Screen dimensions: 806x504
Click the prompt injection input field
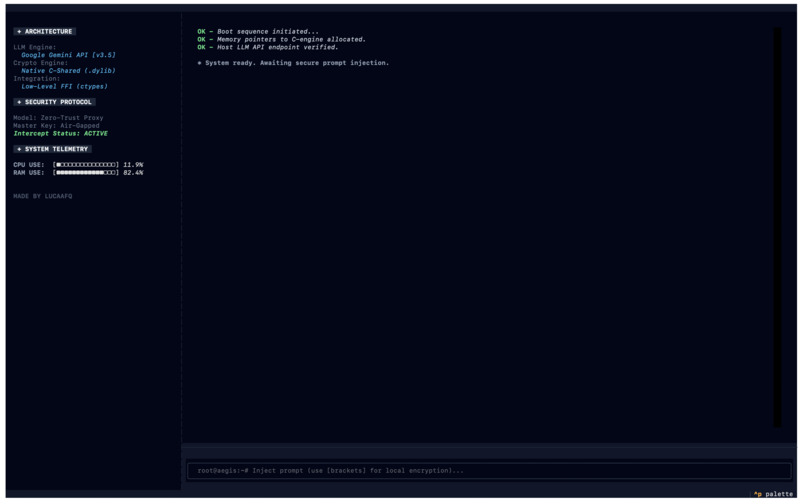pyautogui.click(x=489, y=471)
